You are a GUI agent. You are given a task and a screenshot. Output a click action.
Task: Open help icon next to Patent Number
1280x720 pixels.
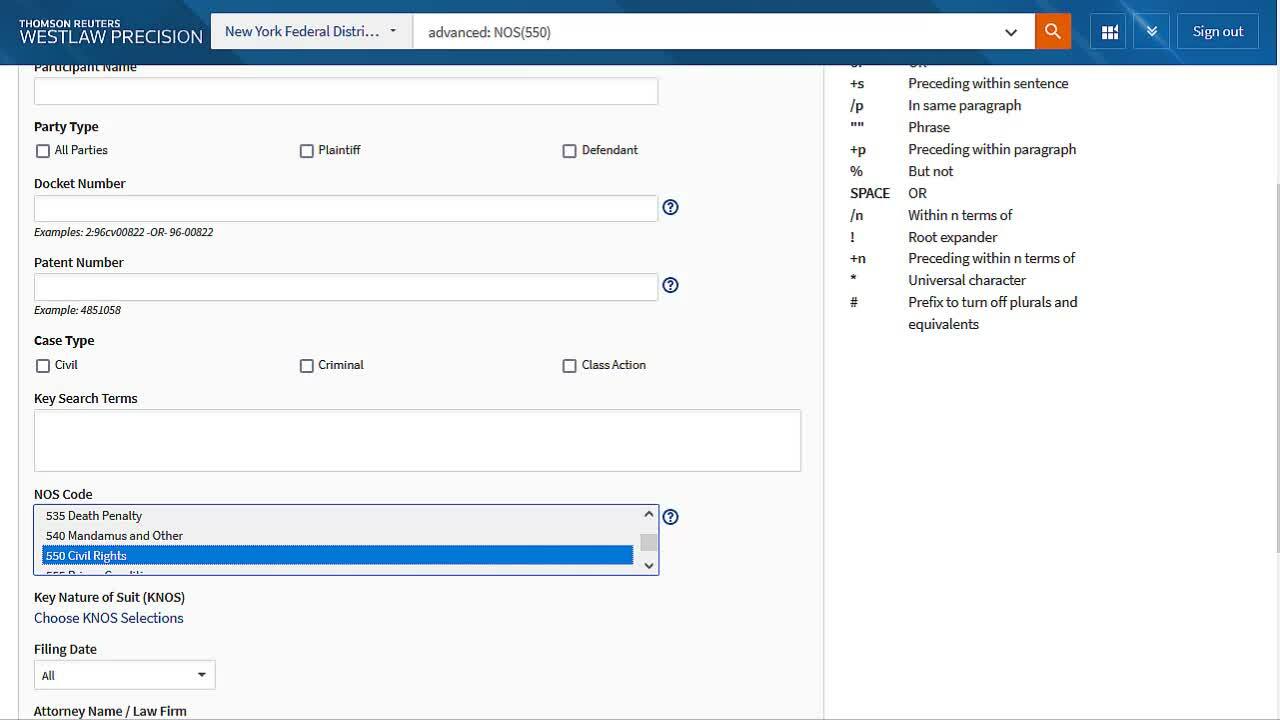click(671, 285)
